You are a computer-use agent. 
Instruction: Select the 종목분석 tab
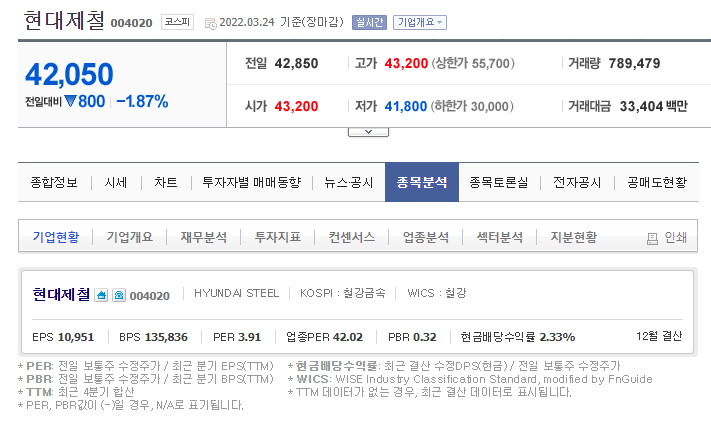pos(422,182)
